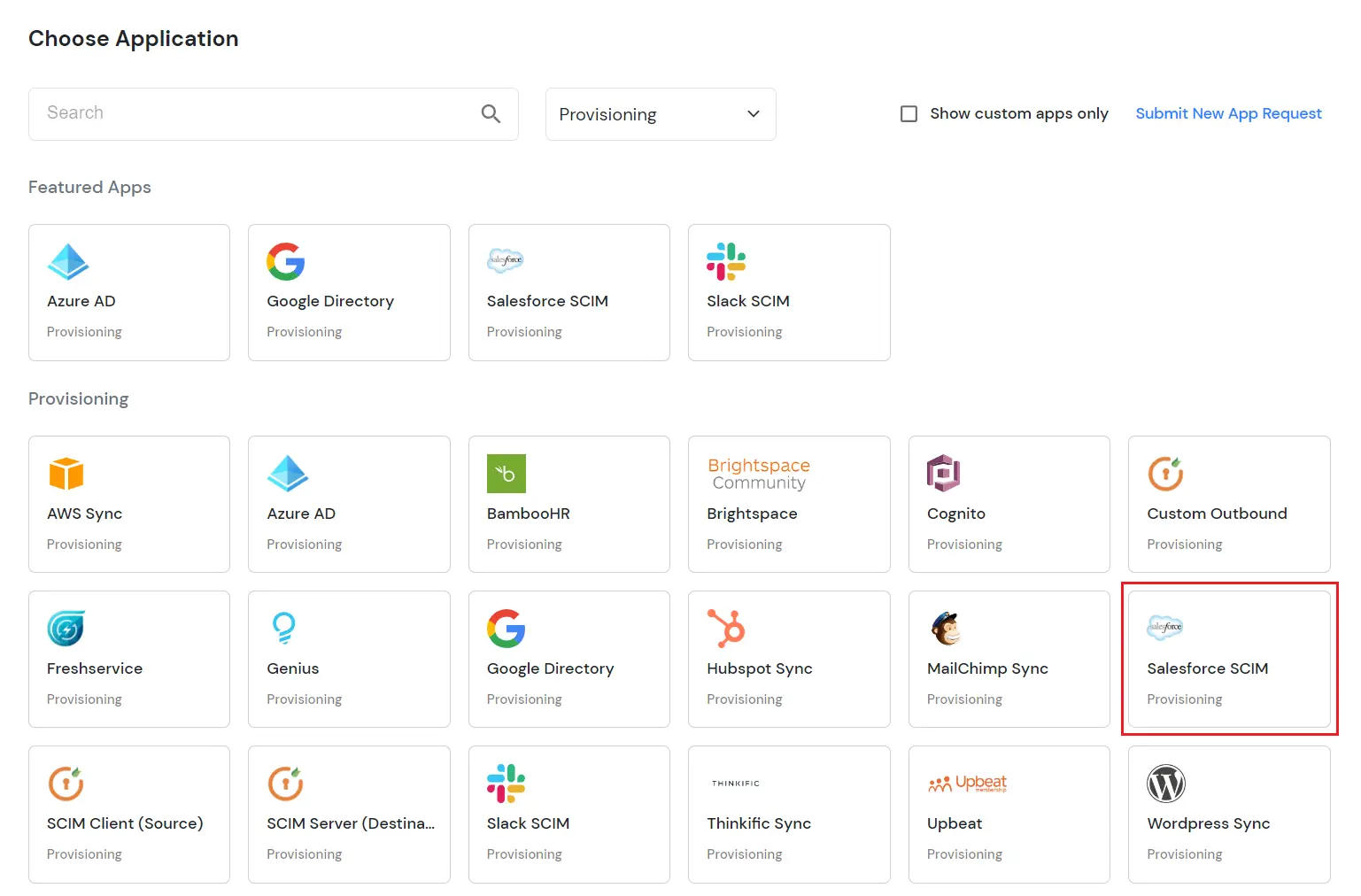Open the Cognito provisioning app

pyautogui.click(x=1009, y=504)
